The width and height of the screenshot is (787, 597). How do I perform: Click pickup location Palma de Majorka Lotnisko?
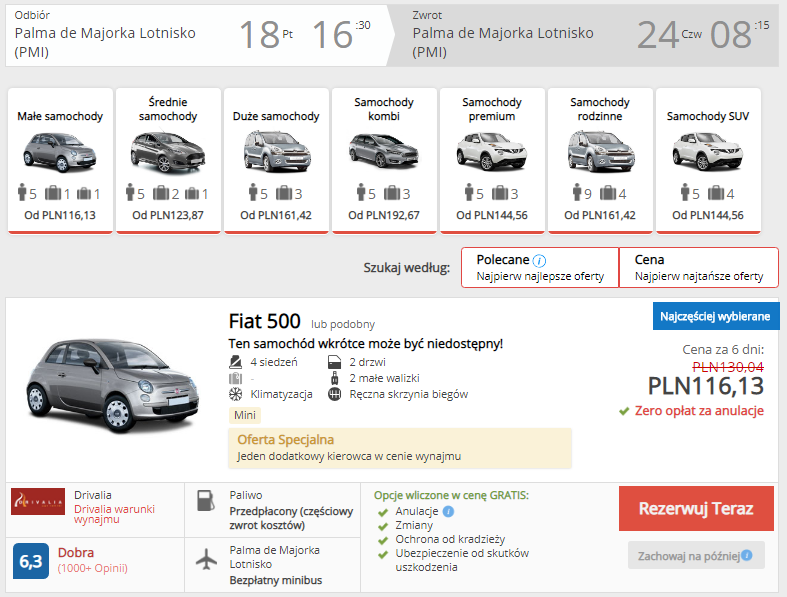[x=105, y=42]
